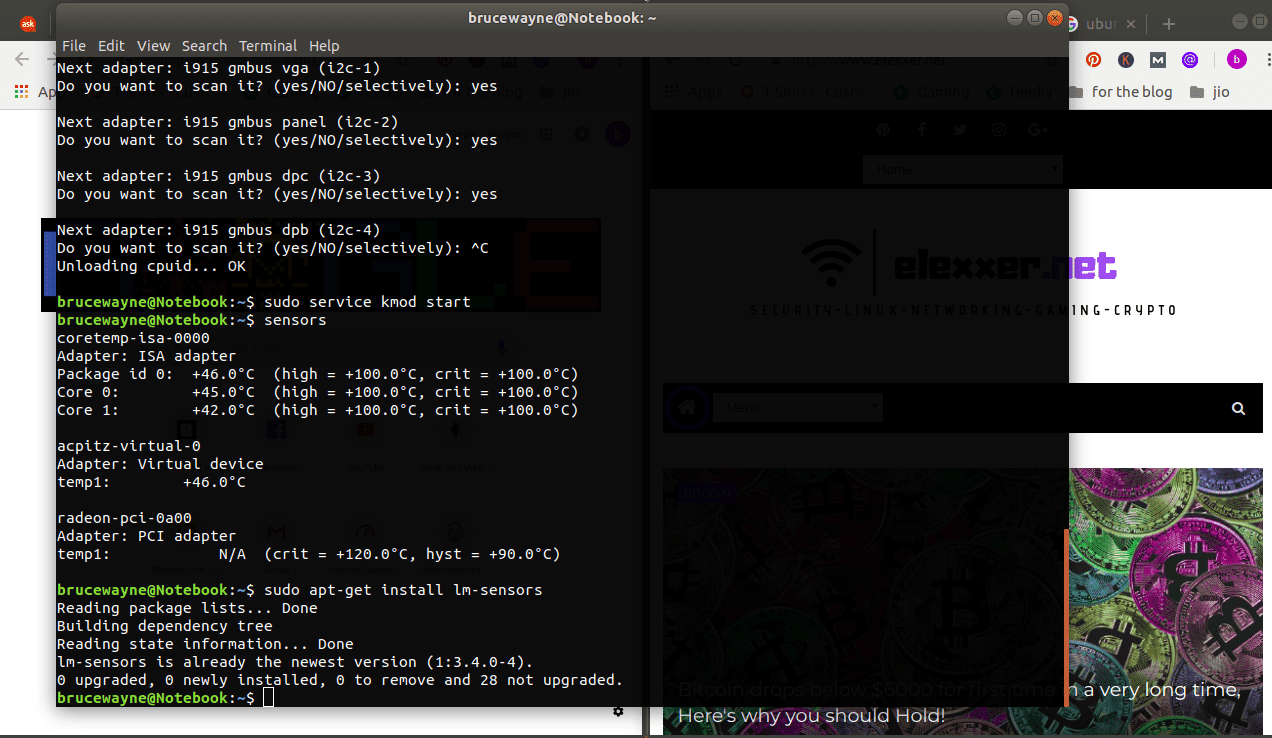Click the purple @ bookmark icon
This screenshot has width=1272, height=738.
[1191, 60]
